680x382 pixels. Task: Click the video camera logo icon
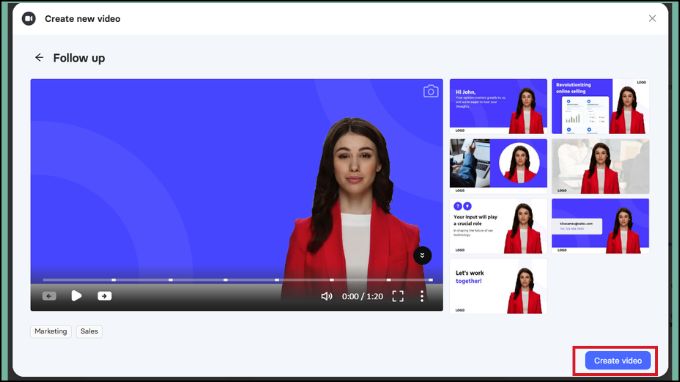29,19
